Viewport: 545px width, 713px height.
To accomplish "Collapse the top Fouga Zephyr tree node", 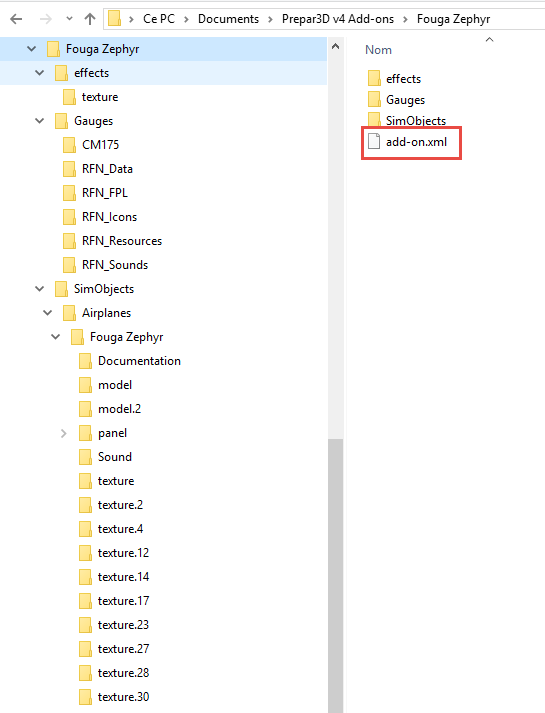I will pyautogui.click(x=31, y=49).
